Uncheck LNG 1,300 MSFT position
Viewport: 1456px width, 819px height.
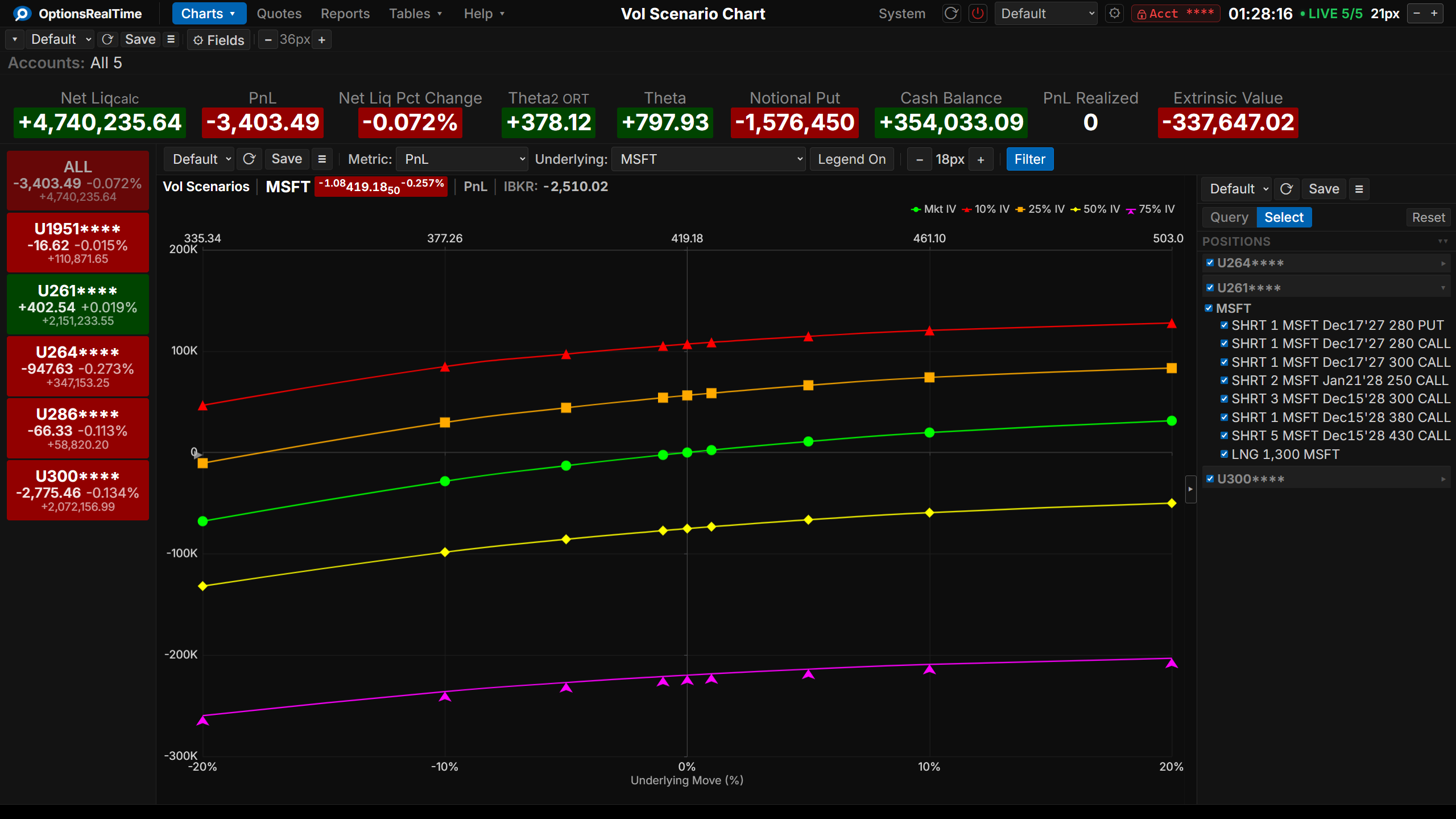[1224, 454]
